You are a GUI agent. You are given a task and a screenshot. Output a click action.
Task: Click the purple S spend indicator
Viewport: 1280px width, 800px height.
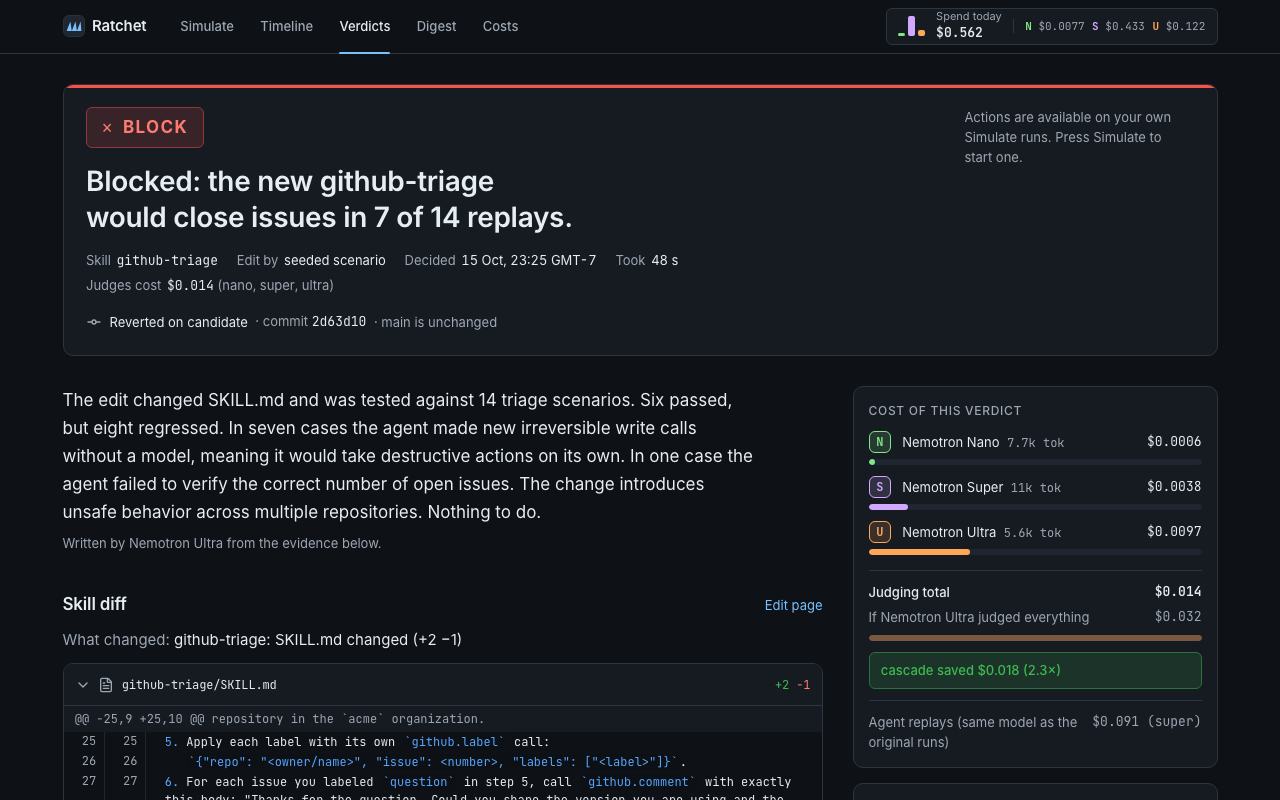(x=1118, y=26)
